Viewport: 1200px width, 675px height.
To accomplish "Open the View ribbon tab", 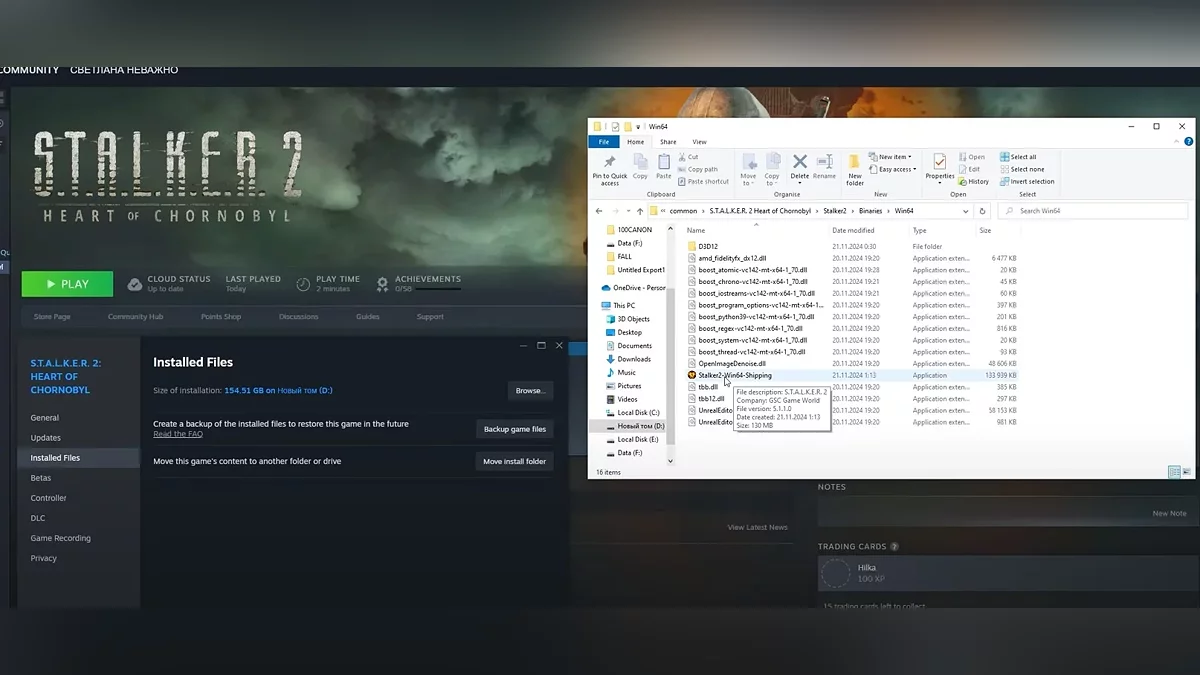I will click(699, 142).
